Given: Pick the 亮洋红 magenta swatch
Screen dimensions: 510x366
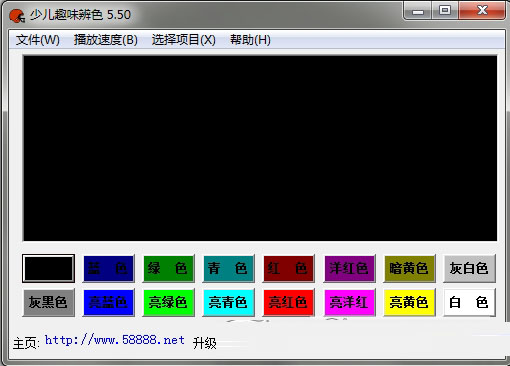Looking at the screenshot, I should coord(349,302).
